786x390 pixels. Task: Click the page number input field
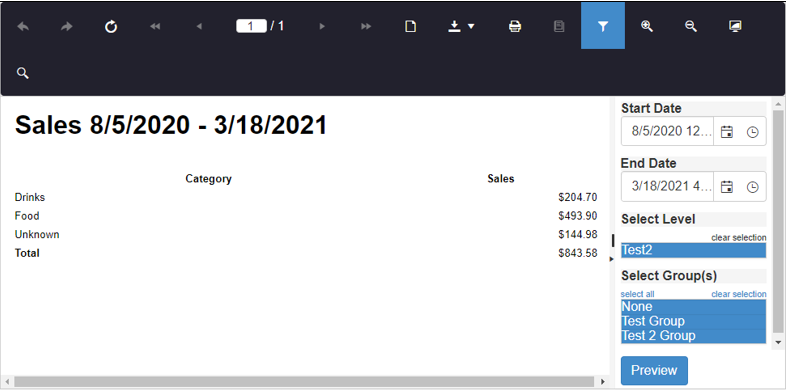pyautogui.click(x=251, y=26)
